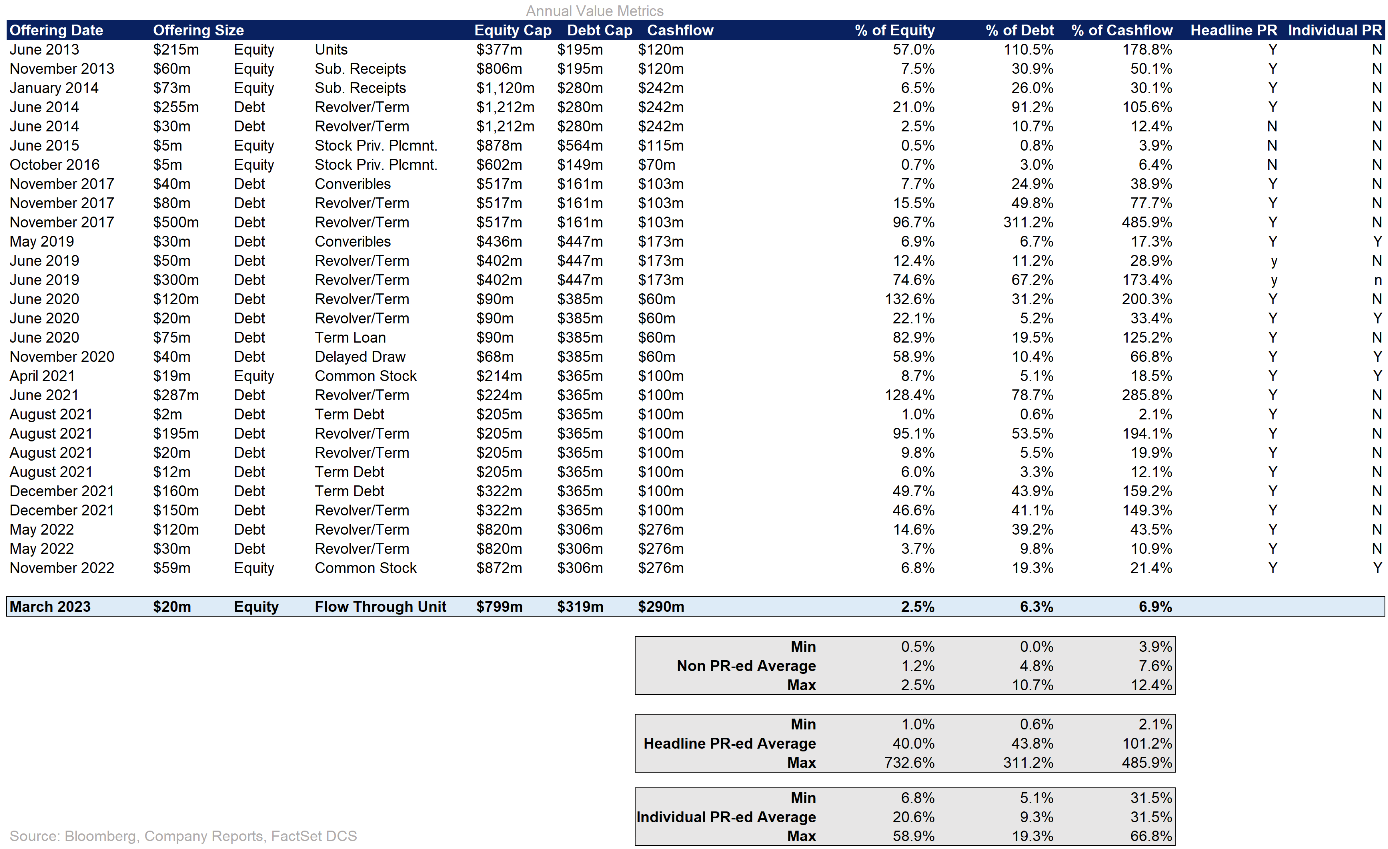Viewport: 1388px width, 849px height.
Task: Click the '$799m' equity cap cell
Action: tap(499, 607)
